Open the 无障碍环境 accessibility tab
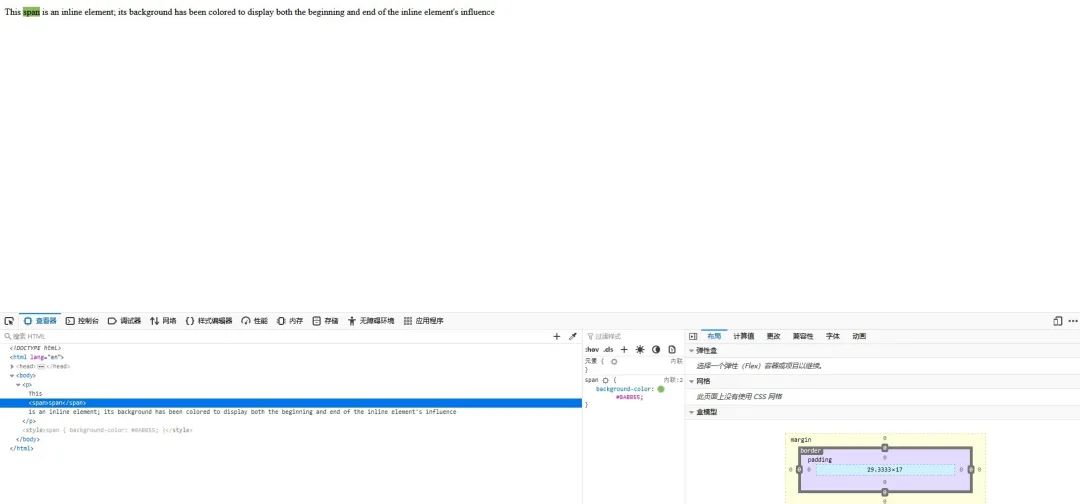Screen dimensions: 1080x504 pos(371,321)
